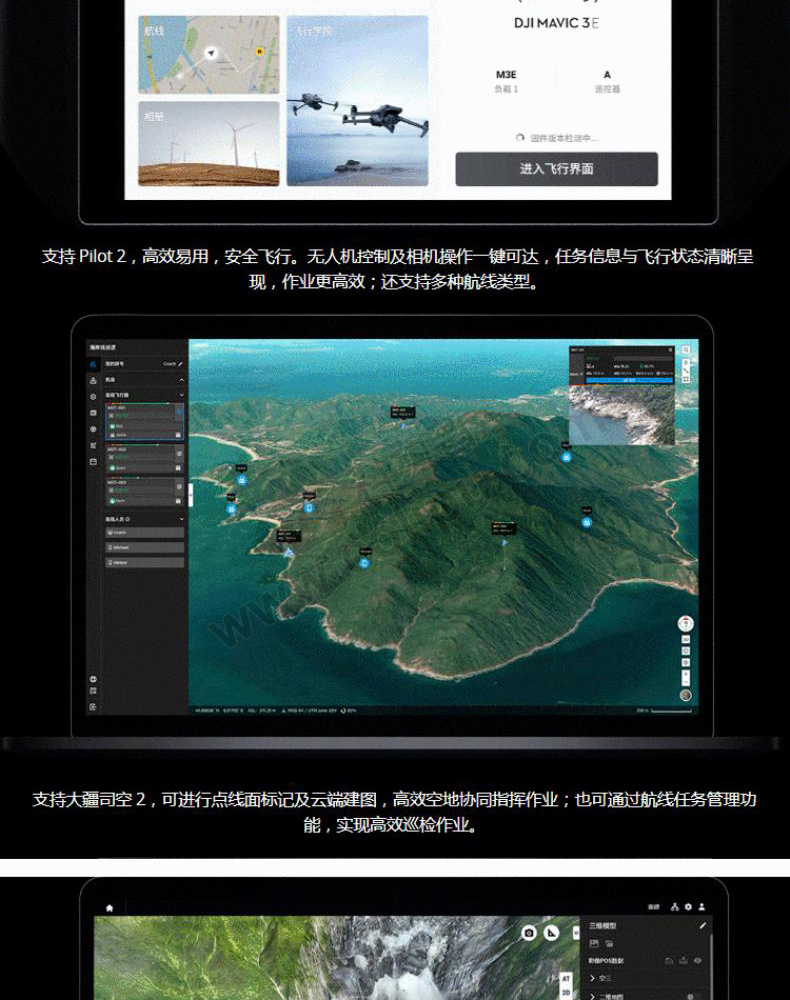Collapse the section with the upward chevron
This screenshot has height=1000, width=790.
click(x=181, y=380)
